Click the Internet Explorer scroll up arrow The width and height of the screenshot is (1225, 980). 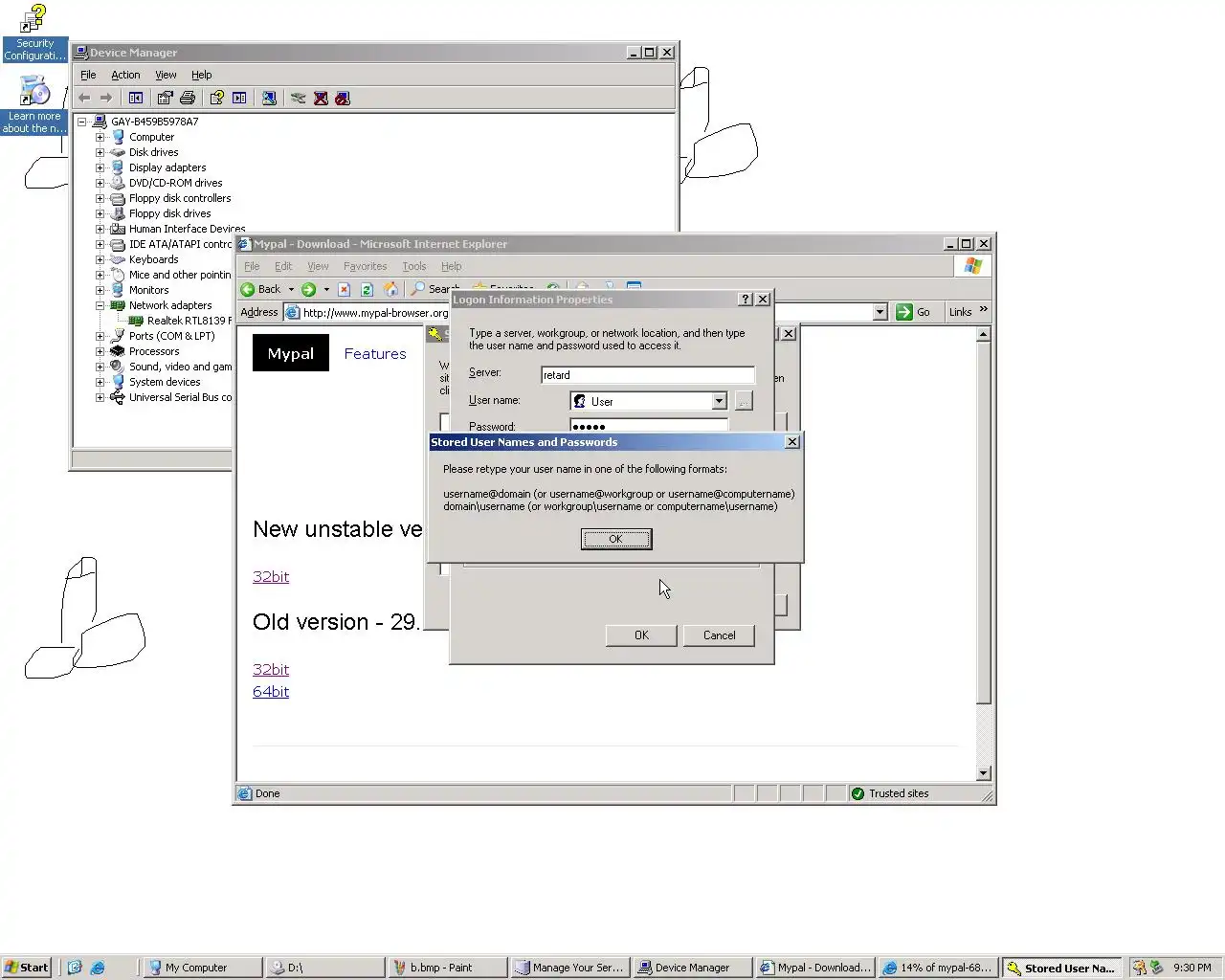point(983,335)
